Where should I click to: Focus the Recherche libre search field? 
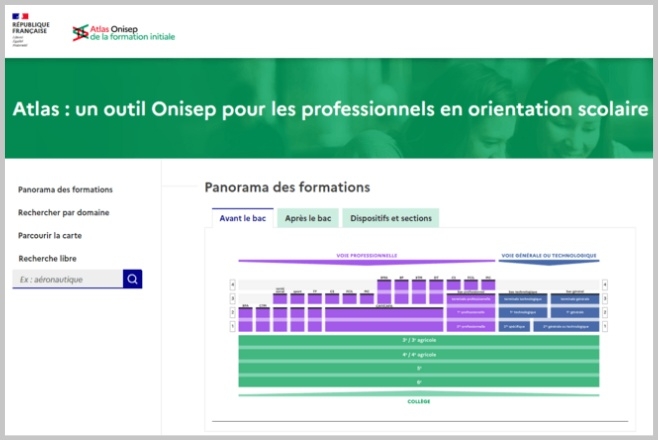tap(68, 279)
